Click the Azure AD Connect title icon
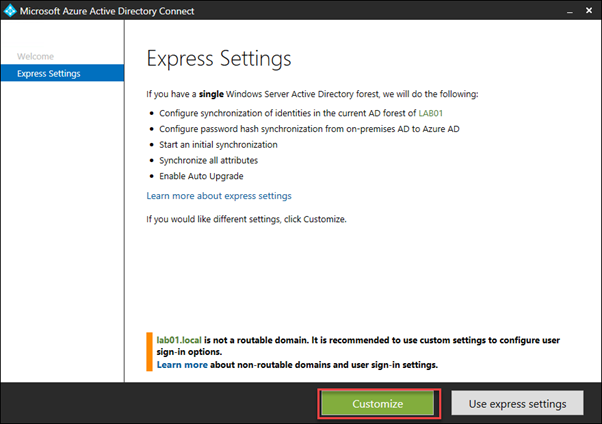The image size is (602, 424). tap(10, 10)
